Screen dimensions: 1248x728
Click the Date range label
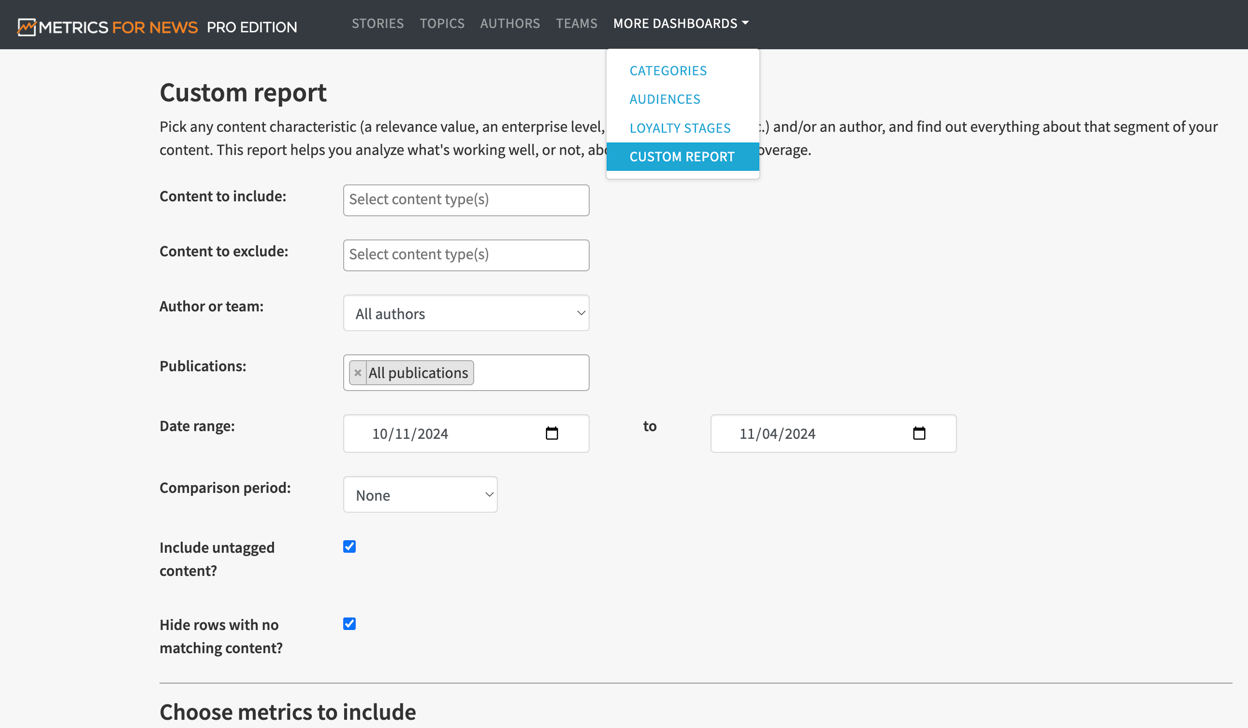click(x=197, y=426)
